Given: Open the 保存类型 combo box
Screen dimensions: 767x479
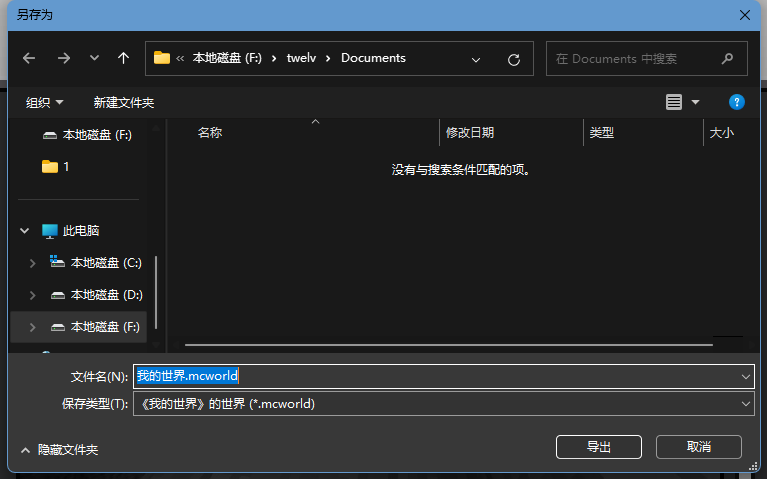Looking at the screenshot, I should click(x=444, y=404).
